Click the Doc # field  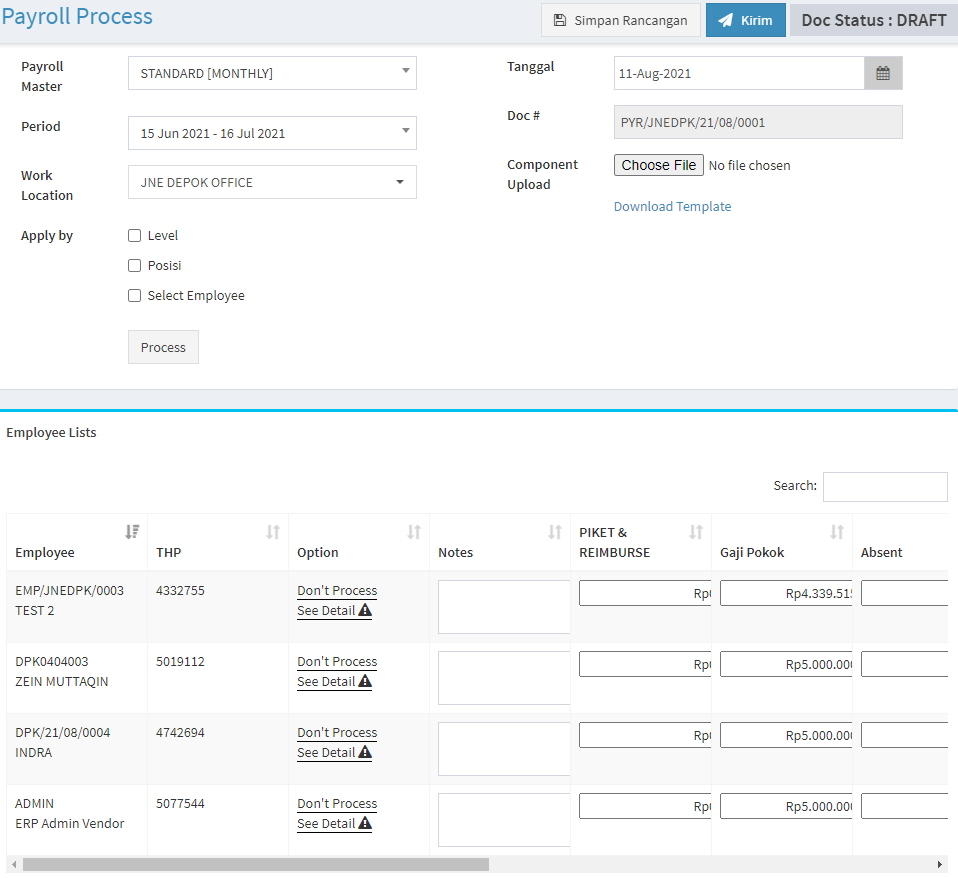[758, 122]
